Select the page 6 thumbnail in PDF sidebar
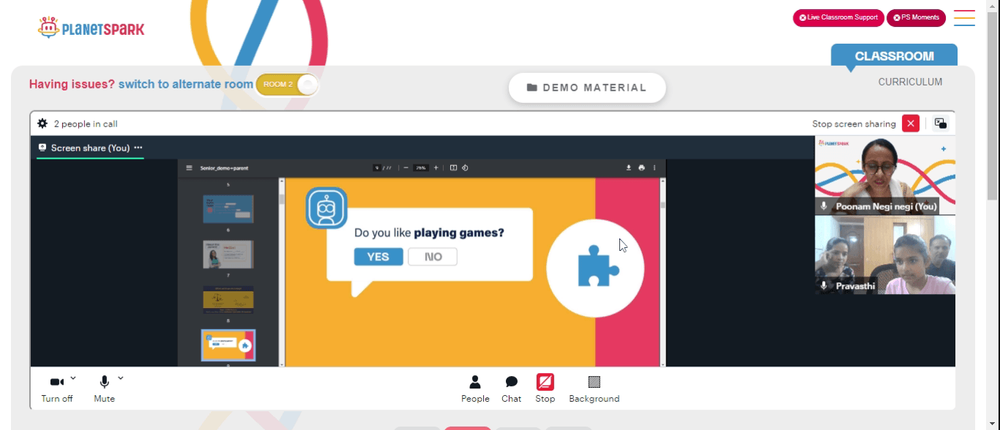 point(228,254)
